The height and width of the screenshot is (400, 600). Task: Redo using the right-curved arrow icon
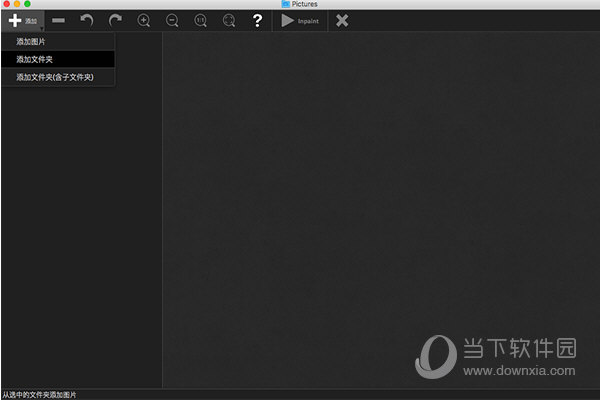pyautogui.click(x=115, y=20)
